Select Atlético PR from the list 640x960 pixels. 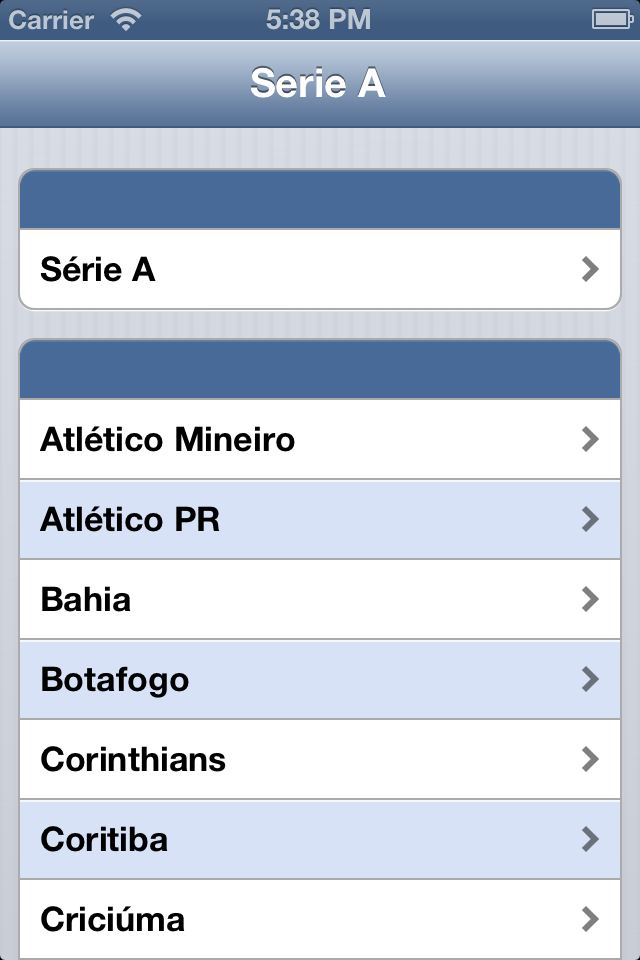click(130, 520)
